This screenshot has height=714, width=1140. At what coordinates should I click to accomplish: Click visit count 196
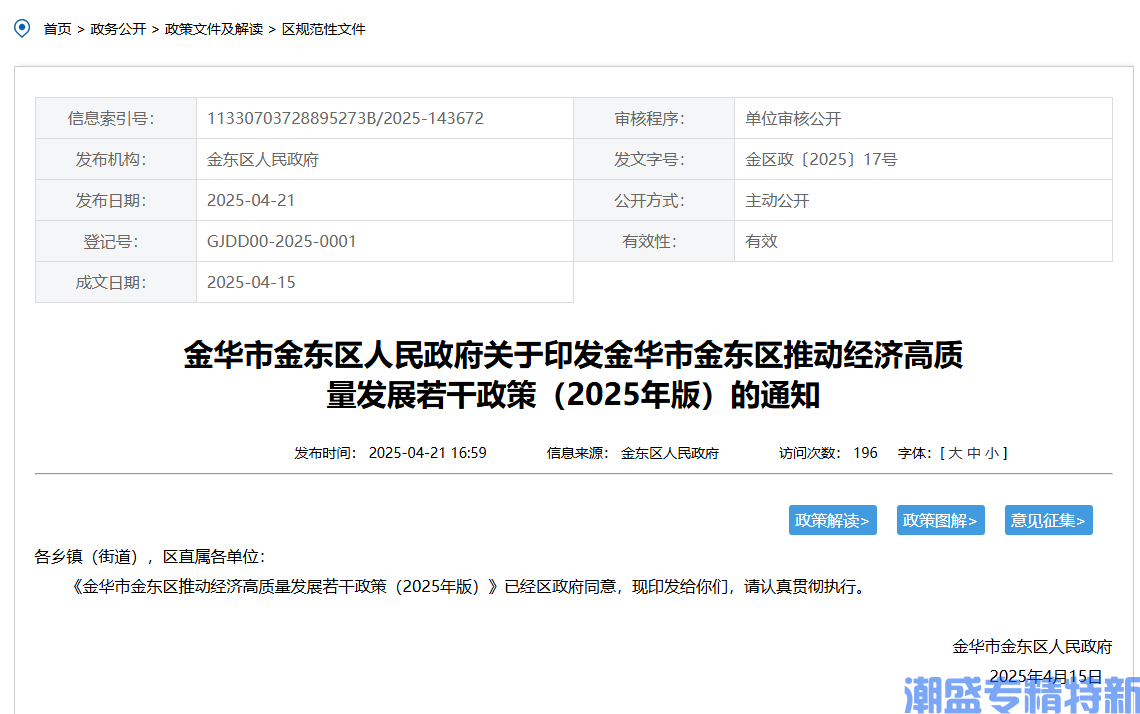click(x=865, y=453)
